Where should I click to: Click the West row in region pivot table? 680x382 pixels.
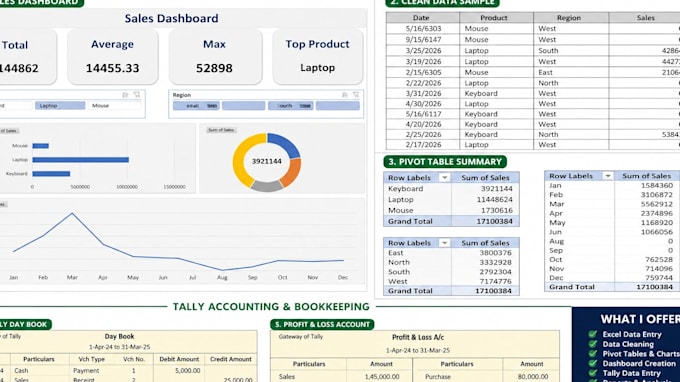(x=451, y=281)
